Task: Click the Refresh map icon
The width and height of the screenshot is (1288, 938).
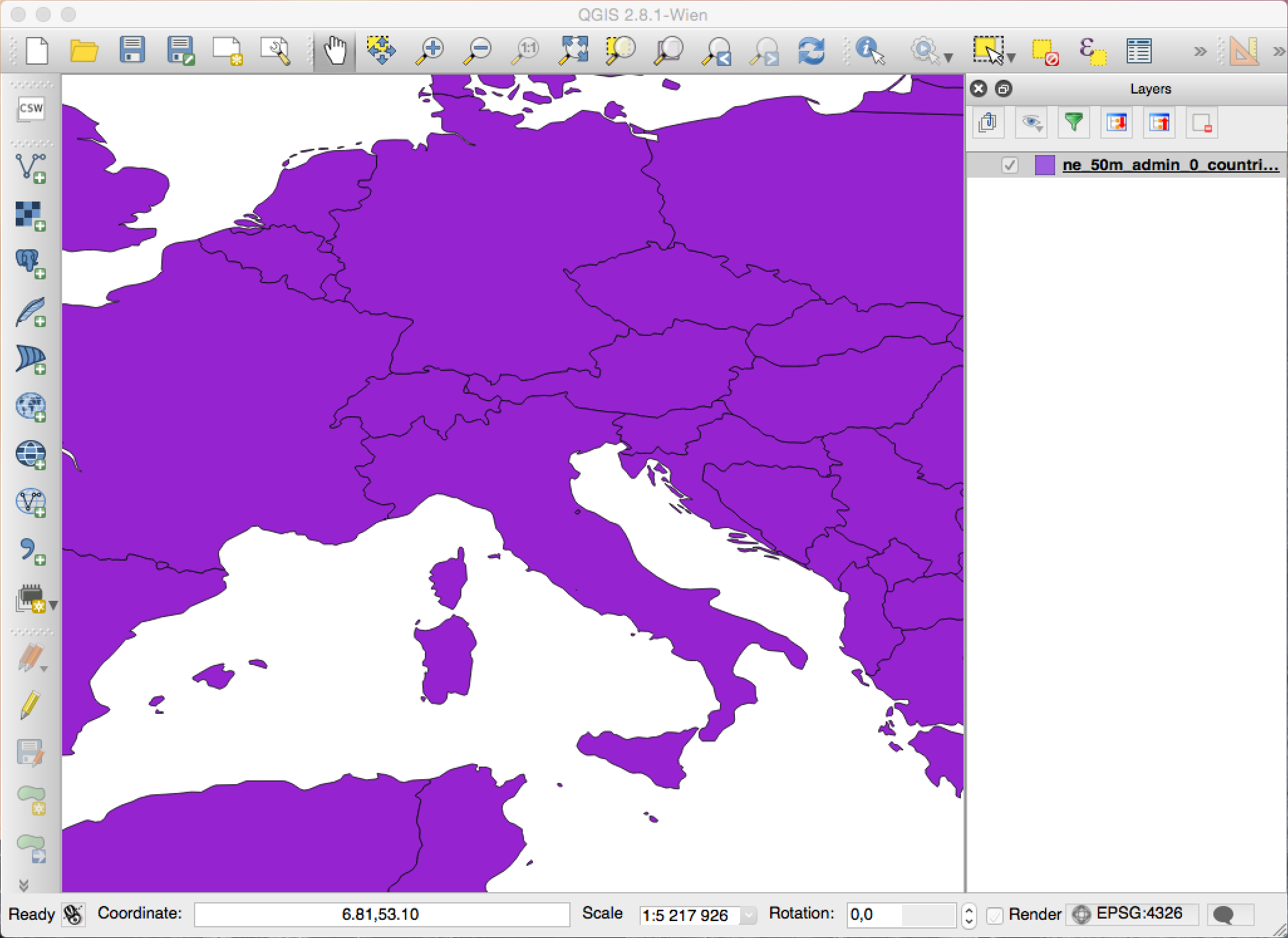Action: coord(811,51)
